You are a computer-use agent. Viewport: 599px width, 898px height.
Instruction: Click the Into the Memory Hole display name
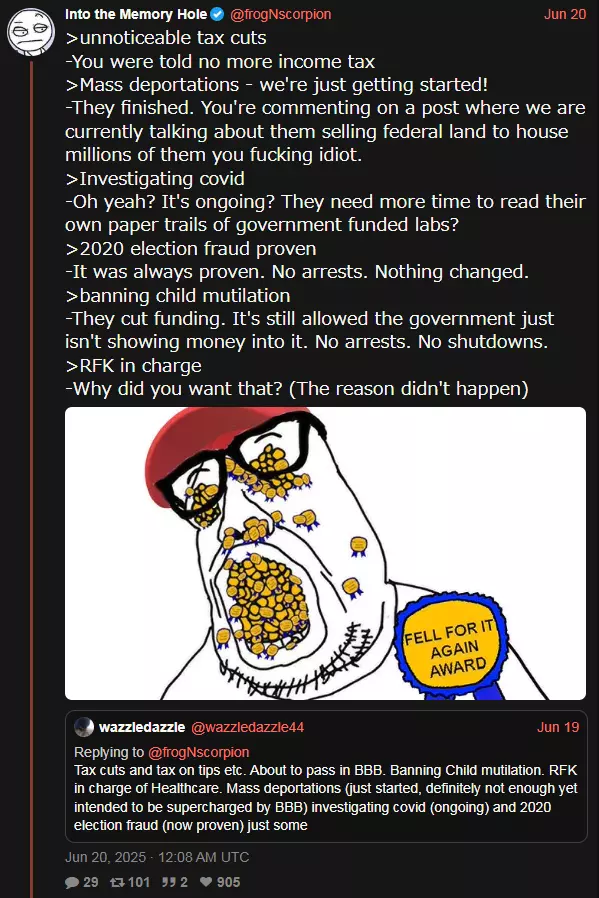click(x=136, y=14)
